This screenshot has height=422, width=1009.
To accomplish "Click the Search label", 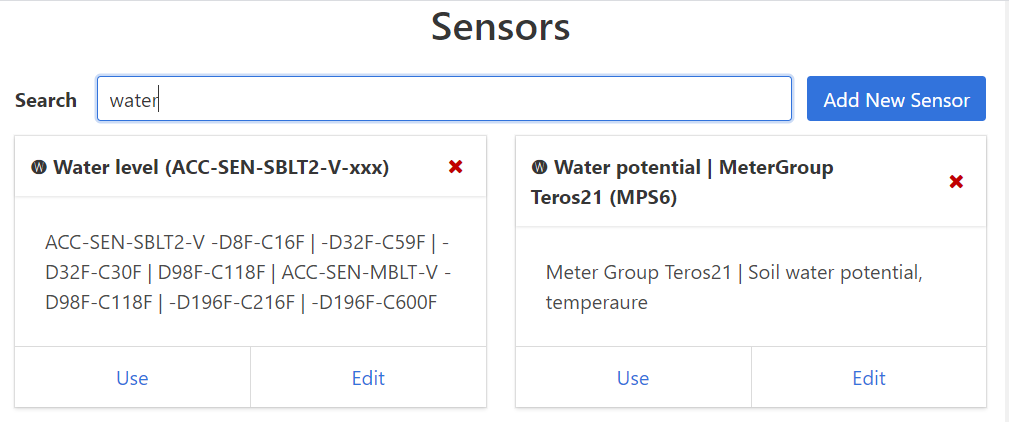I will [x=46, y=100].
